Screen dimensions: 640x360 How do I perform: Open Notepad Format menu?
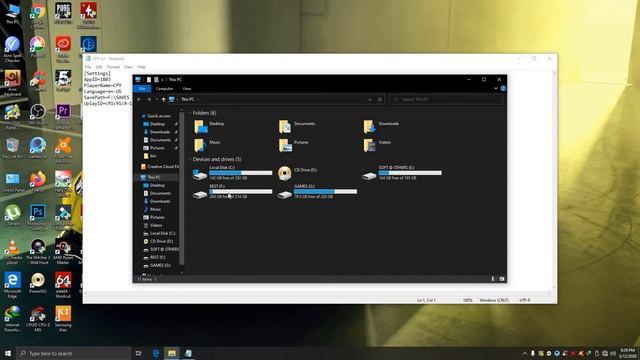(113, 67)
